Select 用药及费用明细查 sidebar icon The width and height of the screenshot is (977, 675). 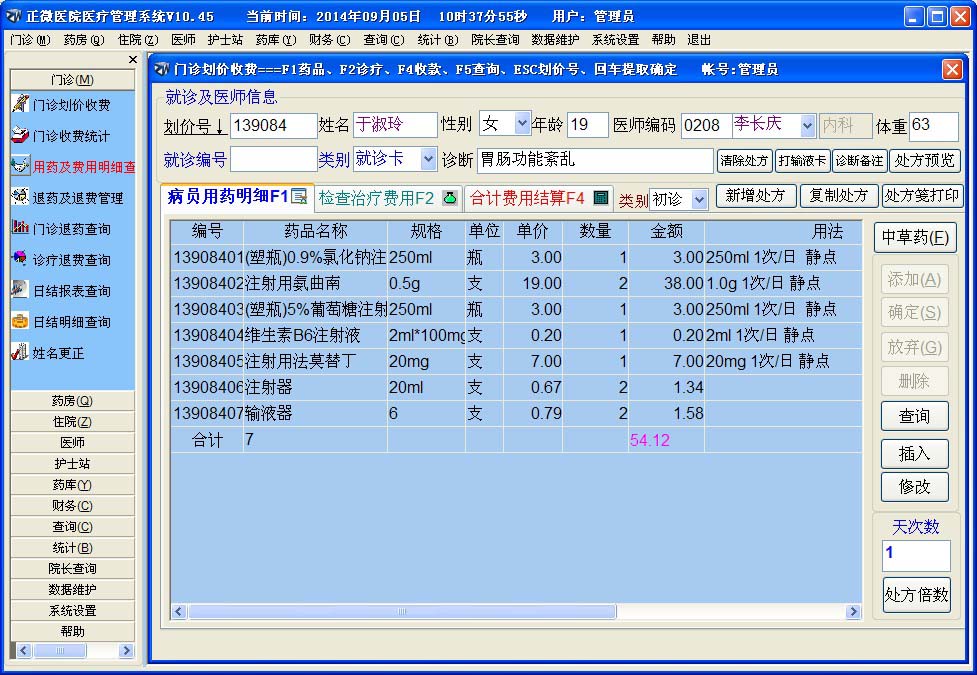20,166
